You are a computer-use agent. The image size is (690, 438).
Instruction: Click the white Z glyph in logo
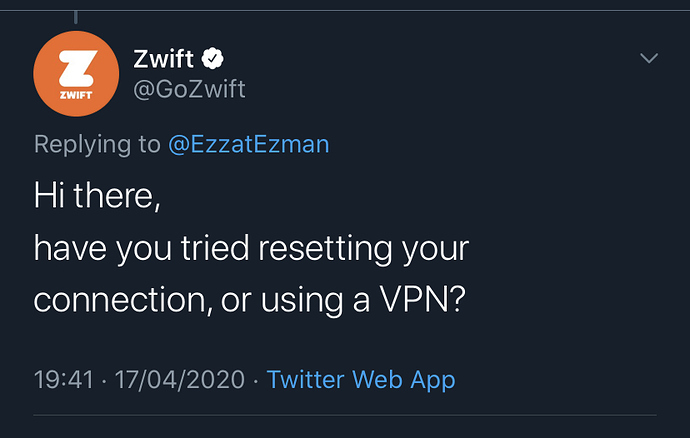coord(78,68)
